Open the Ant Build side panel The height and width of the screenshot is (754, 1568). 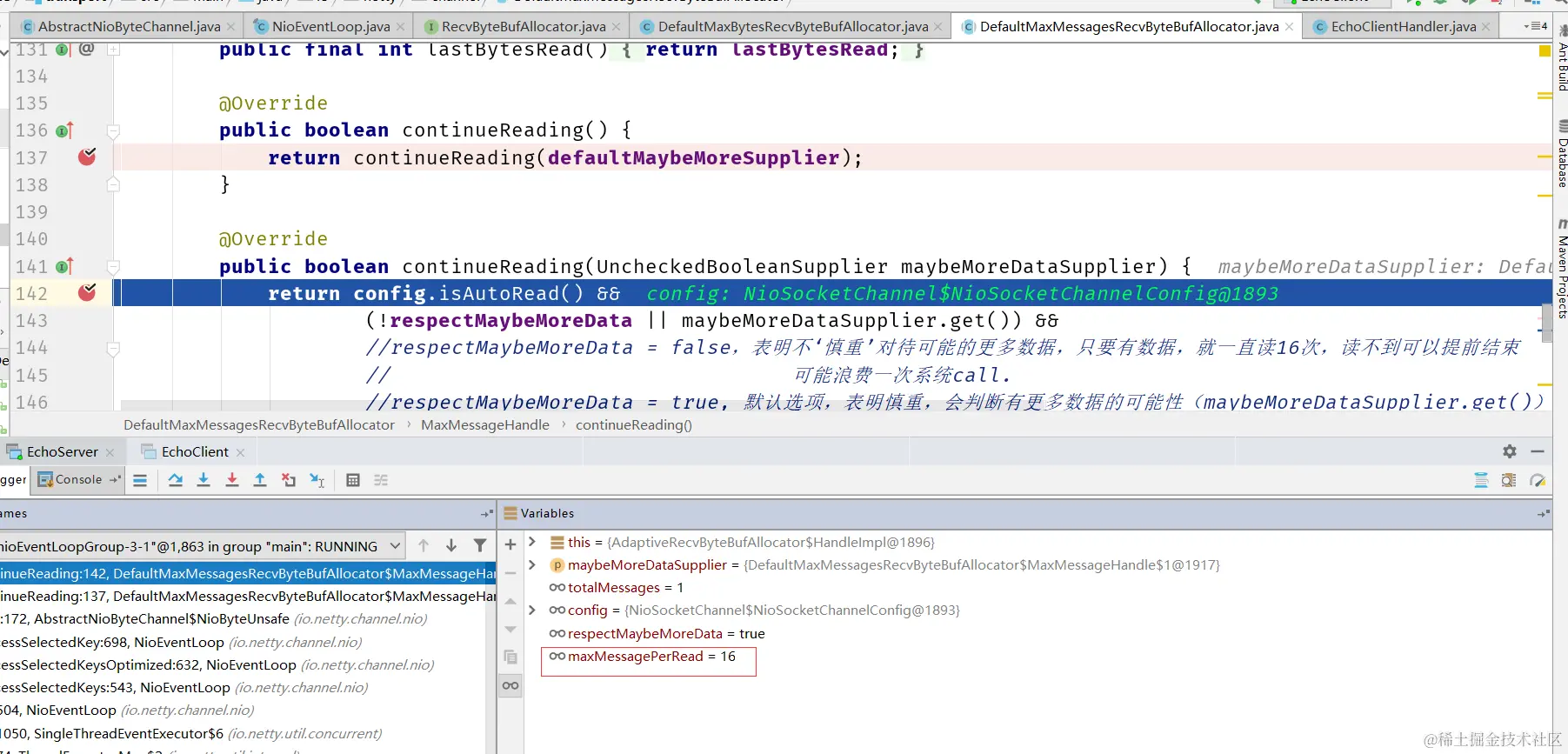tap(1562, 57)
